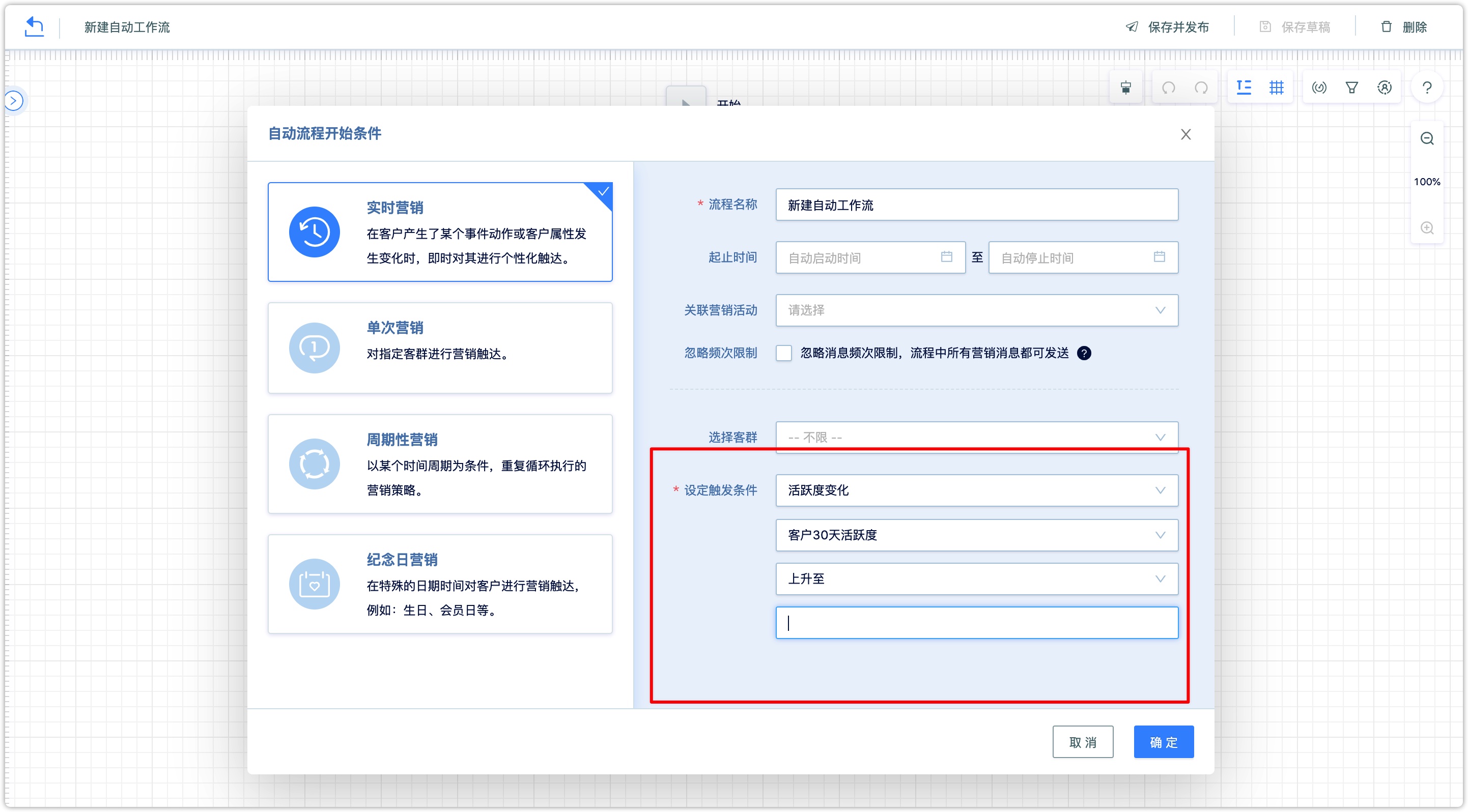Click the 100% zoom level

1427,182
